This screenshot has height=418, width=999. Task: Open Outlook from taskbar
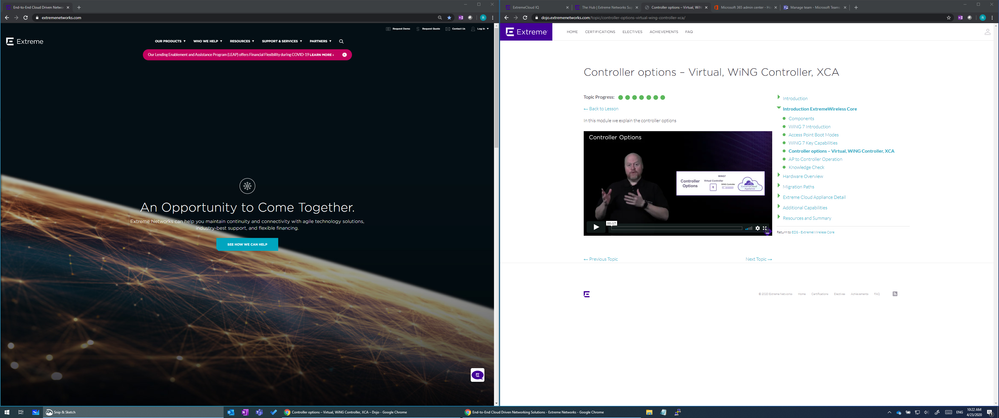231,412
